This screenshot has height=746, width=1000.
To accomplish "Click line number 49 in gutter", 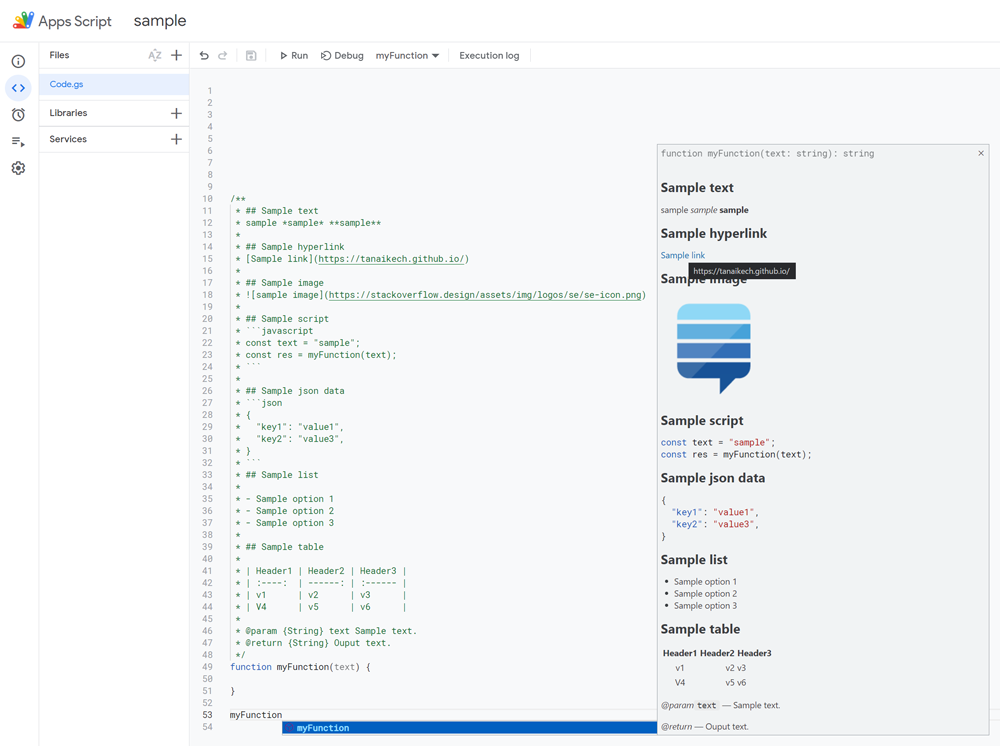I will 207,667.
